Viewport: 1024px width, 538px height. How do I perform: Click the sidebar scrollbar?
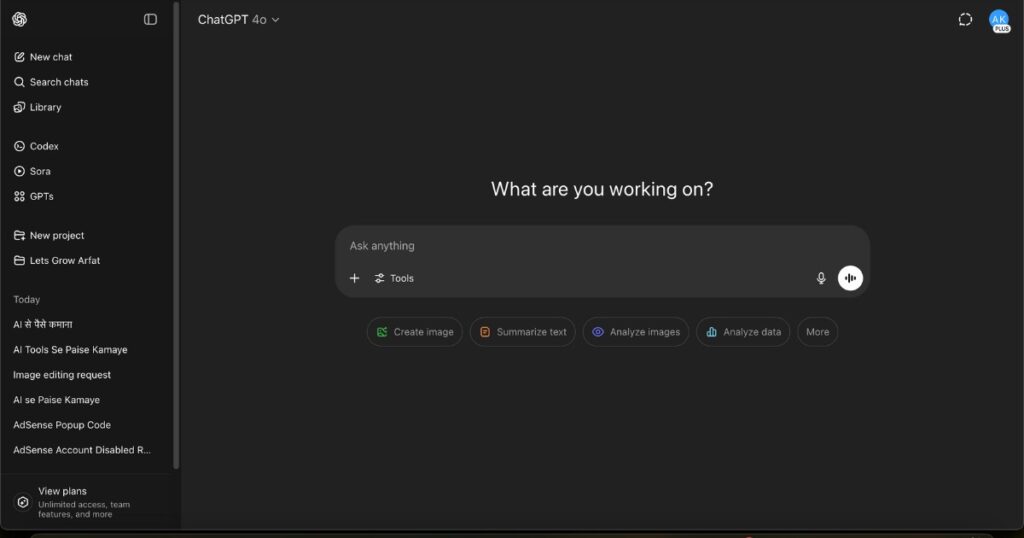pos(176,235)
